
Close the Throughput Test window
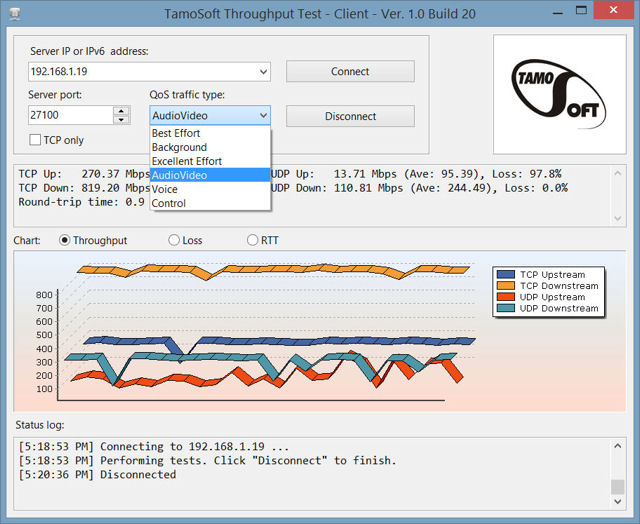tap(613, 10)
